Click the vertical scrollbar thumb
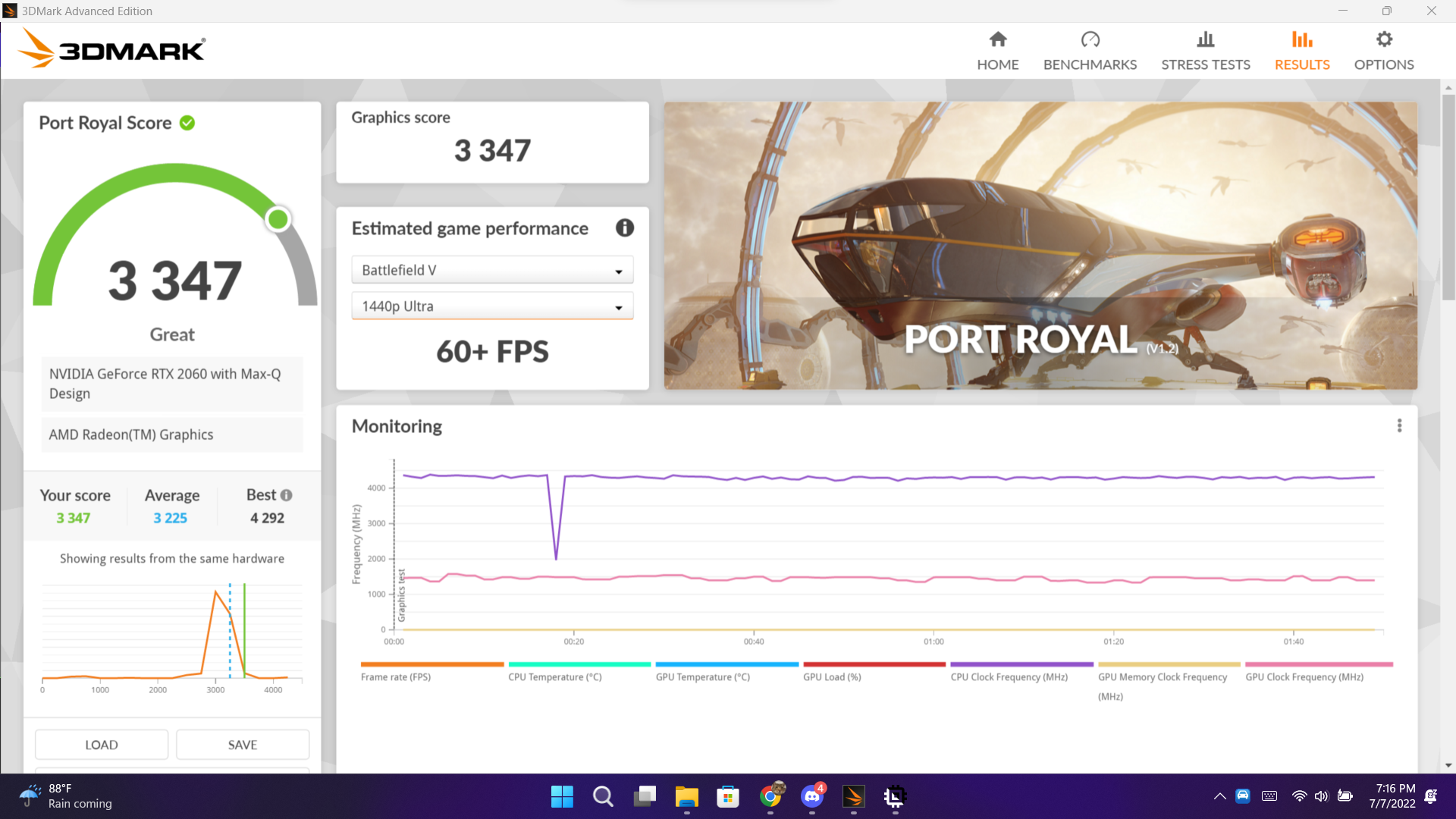 [1448, 197]
